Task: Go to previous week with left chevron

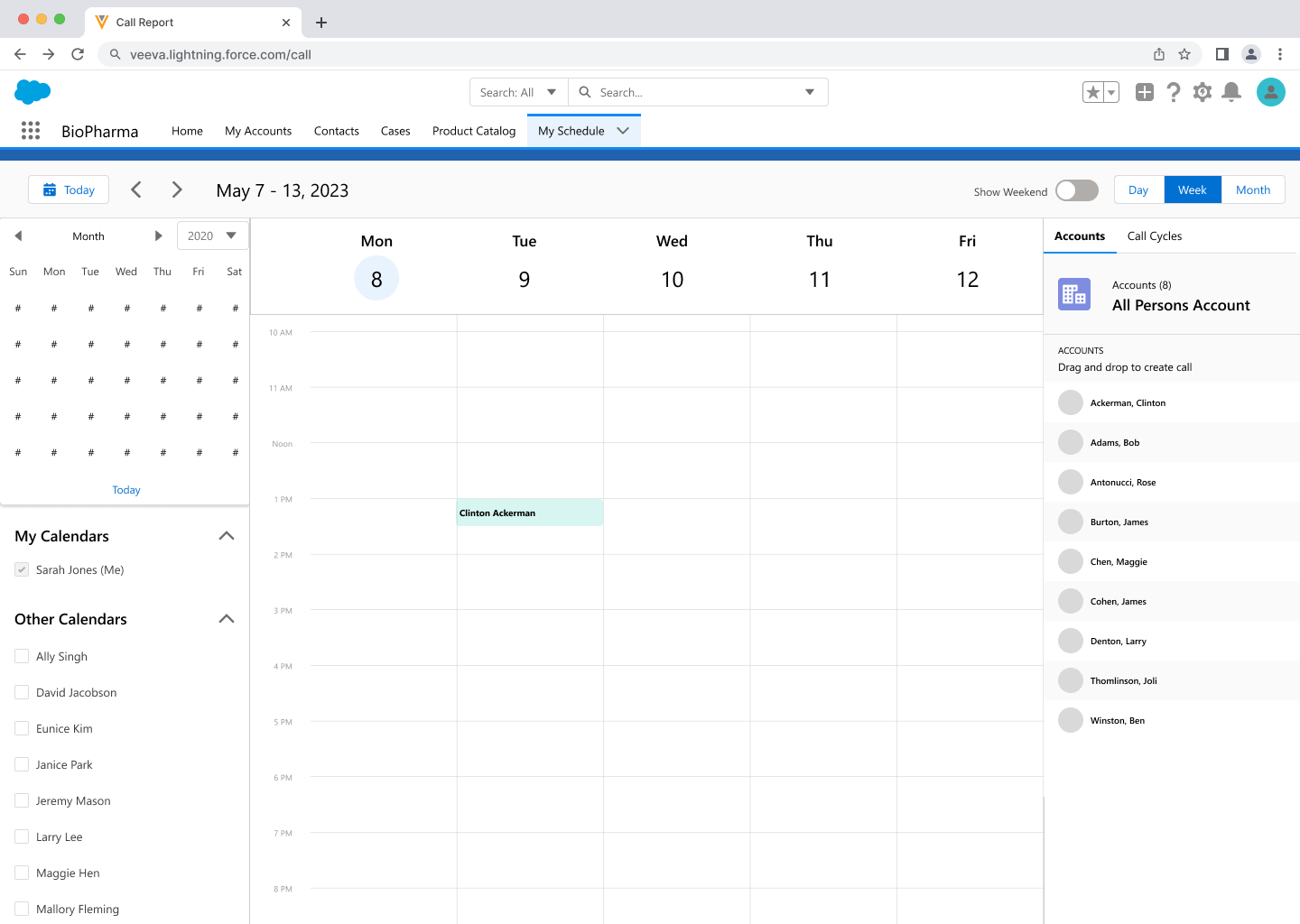Action: pos(136,189)
